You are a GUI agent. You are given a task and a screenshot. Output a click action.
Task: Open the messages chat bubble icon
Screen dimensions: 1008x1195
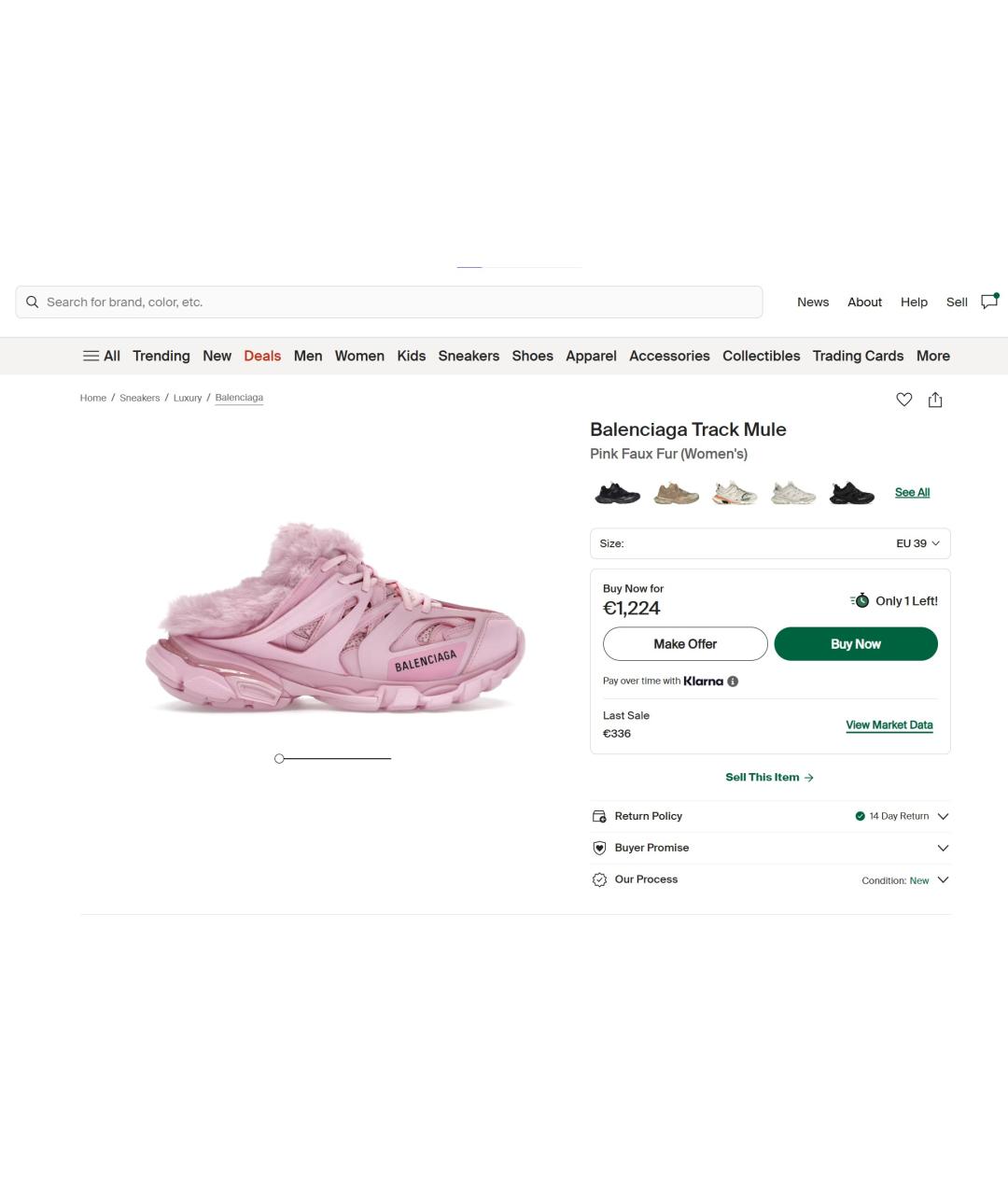click(x=989, y=301)
